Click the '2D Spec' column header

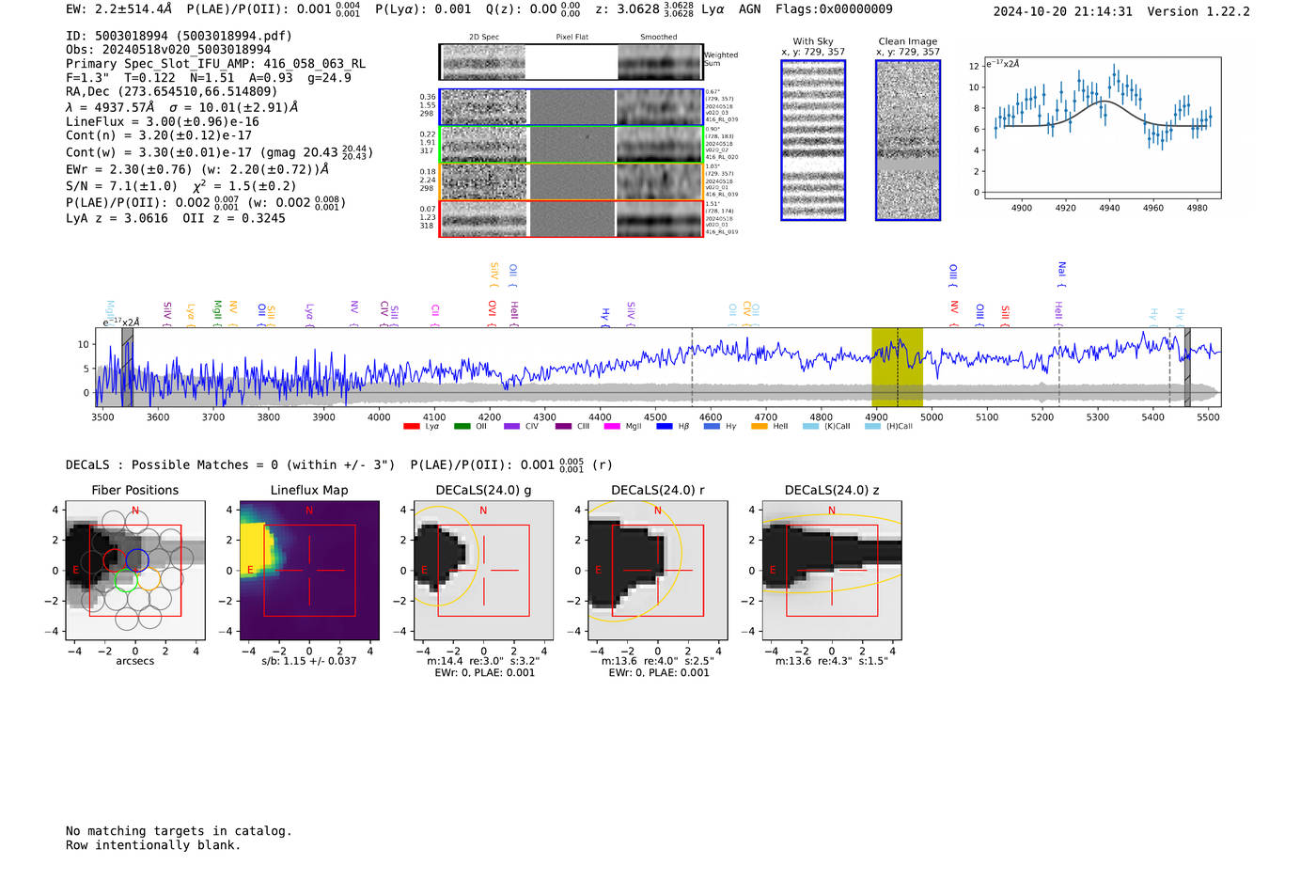pyautogui.click(x=484, y=38)
